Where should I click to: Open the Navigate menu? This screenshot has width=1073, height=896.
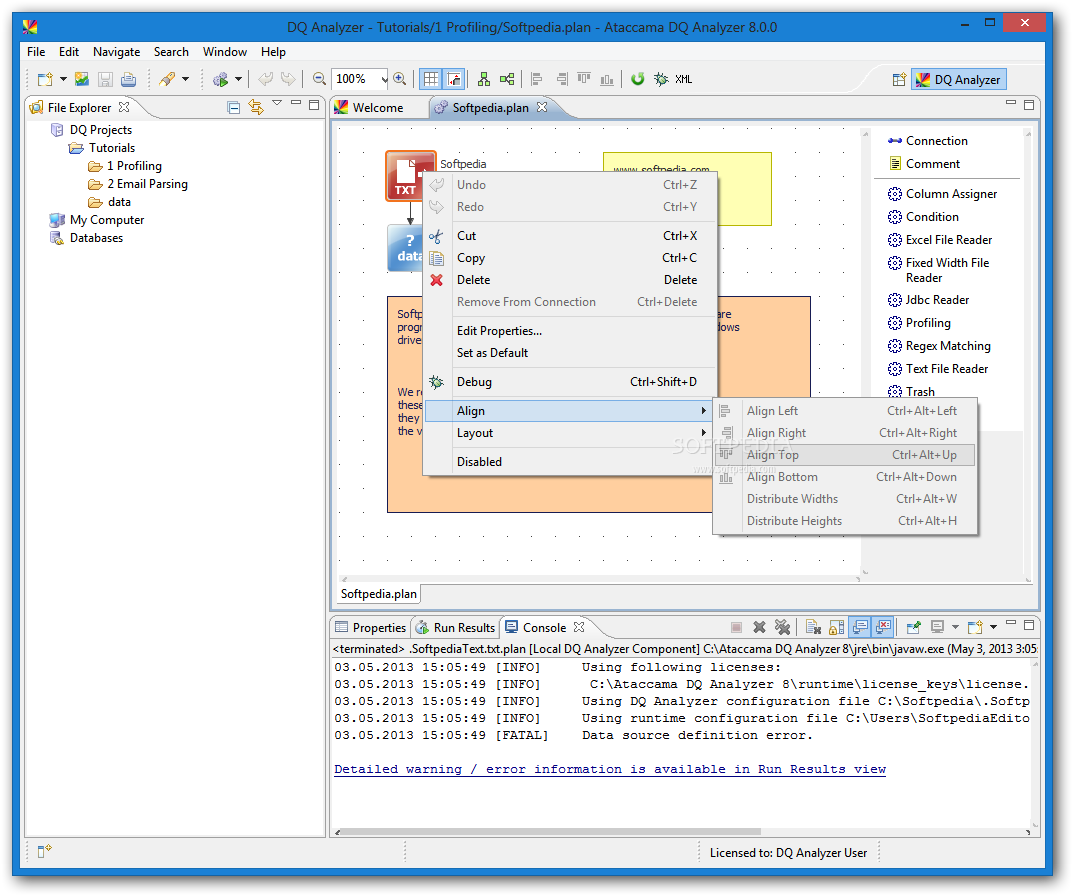[116, 52]
